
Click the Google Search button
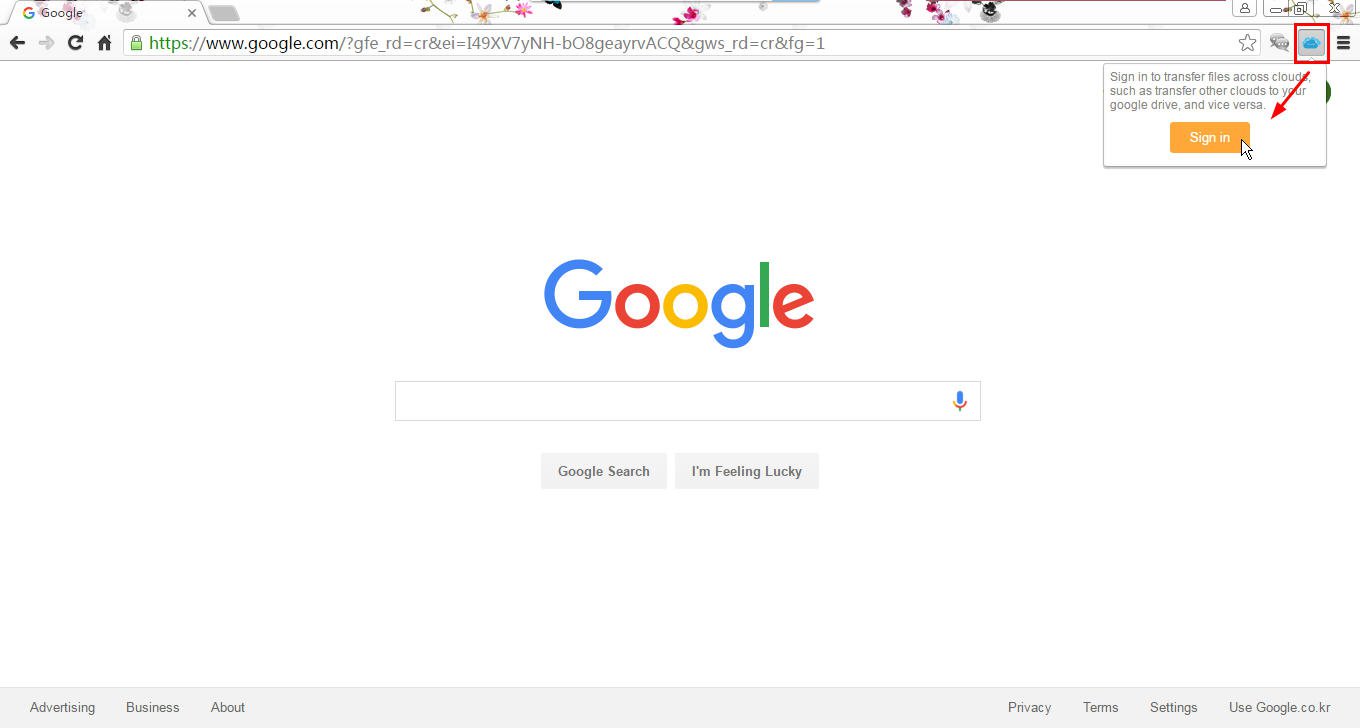tap(604, 471)
